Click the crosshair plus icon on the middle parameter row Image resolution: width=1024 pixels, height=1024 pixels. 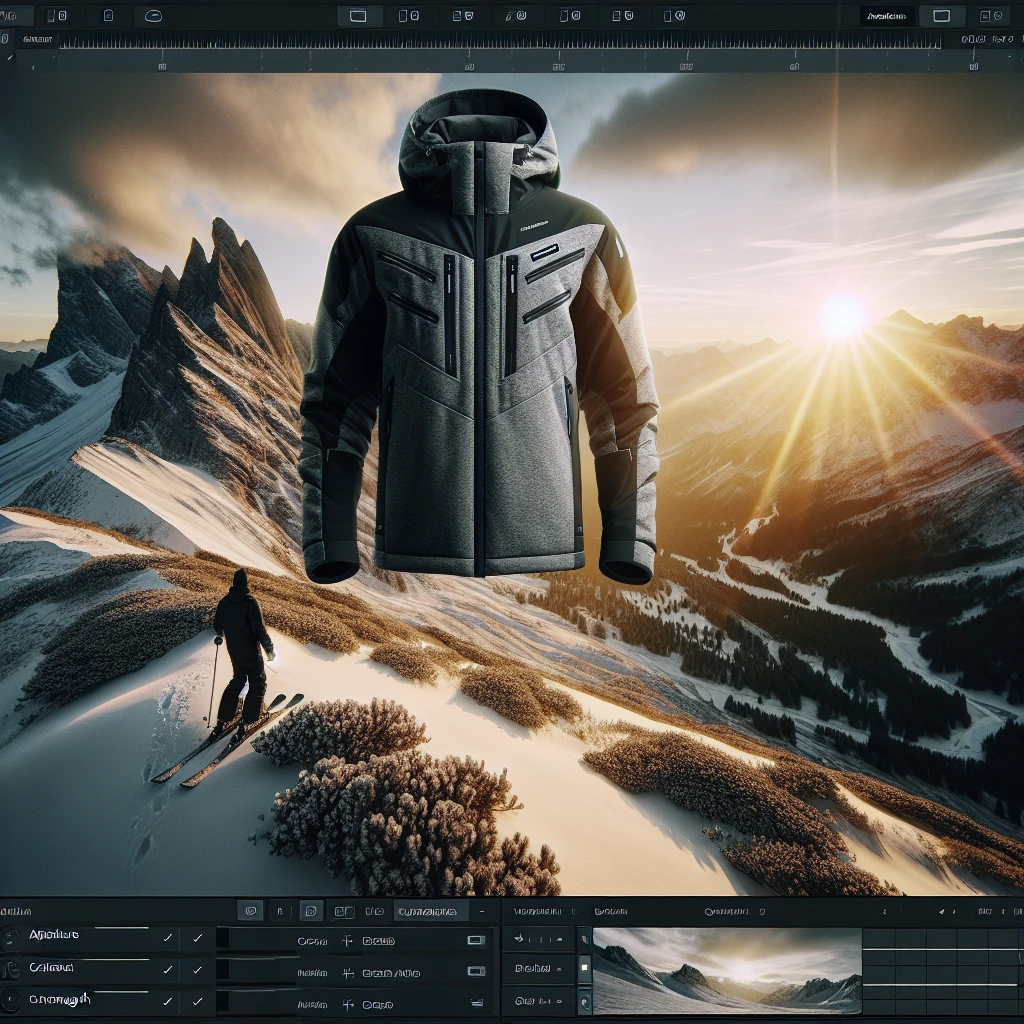coord(348,973)
